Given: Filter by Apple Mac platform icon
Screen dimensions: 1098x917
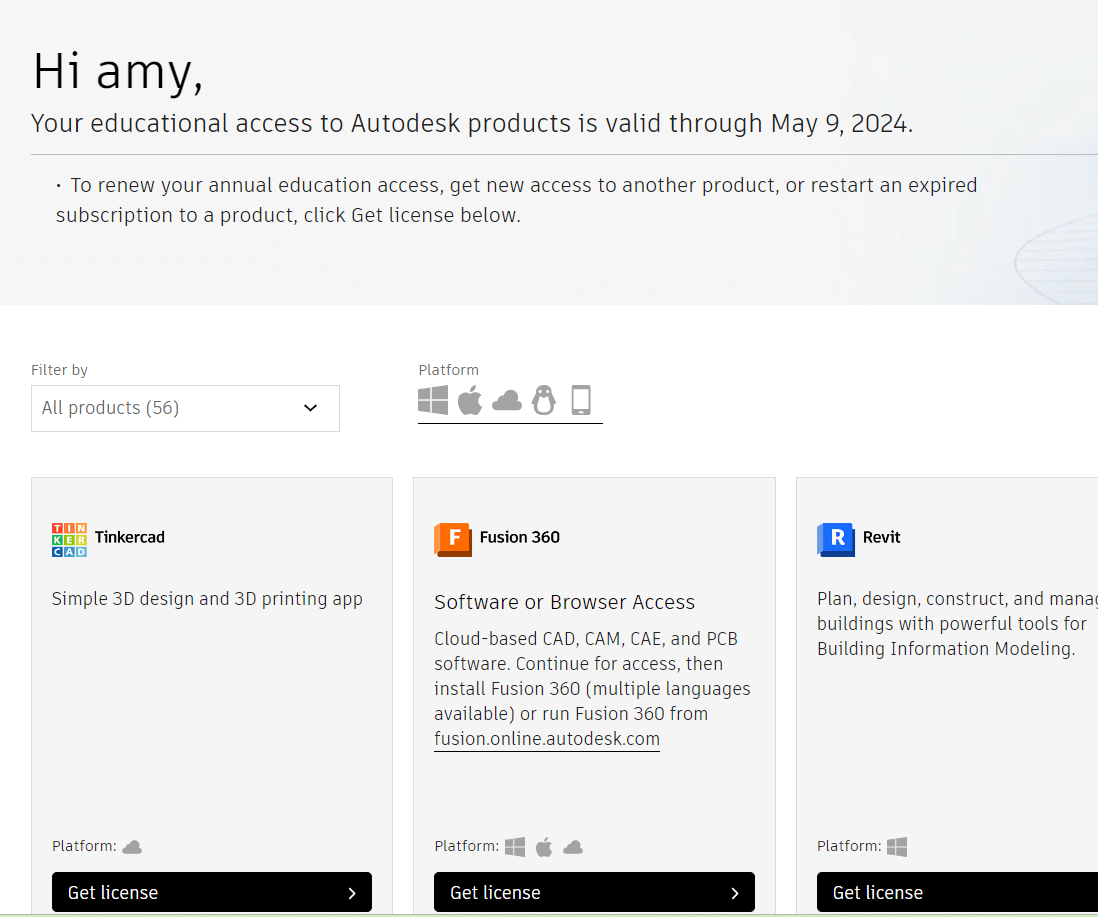Looking at the screenshot, I should [470, 400].
